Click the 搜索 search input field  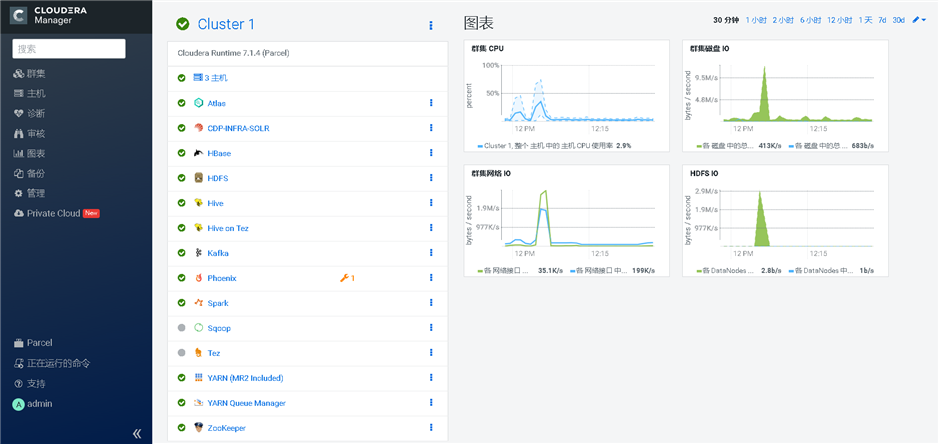69,49
